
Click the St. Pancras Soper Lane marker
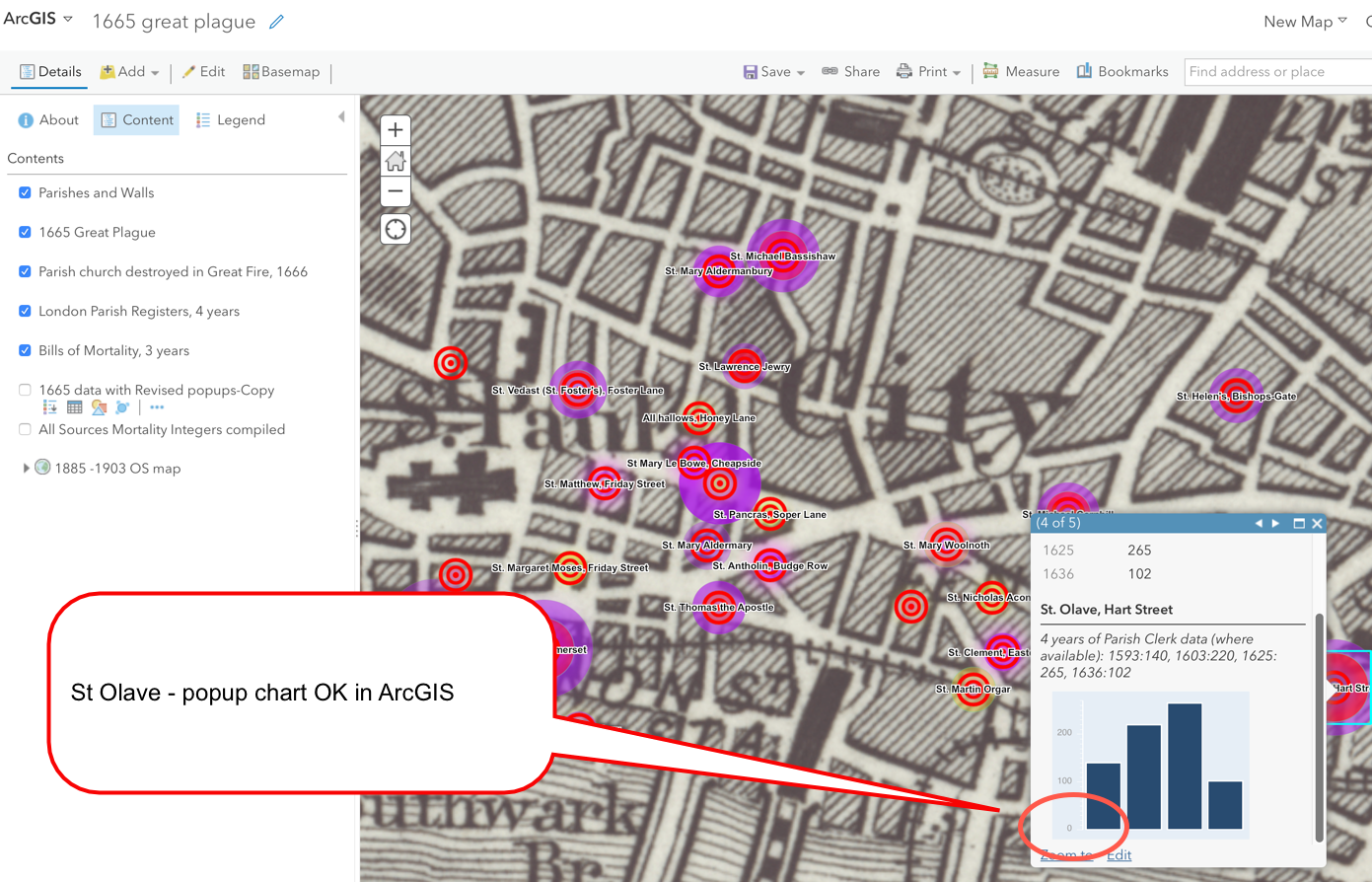pos(769,514)
